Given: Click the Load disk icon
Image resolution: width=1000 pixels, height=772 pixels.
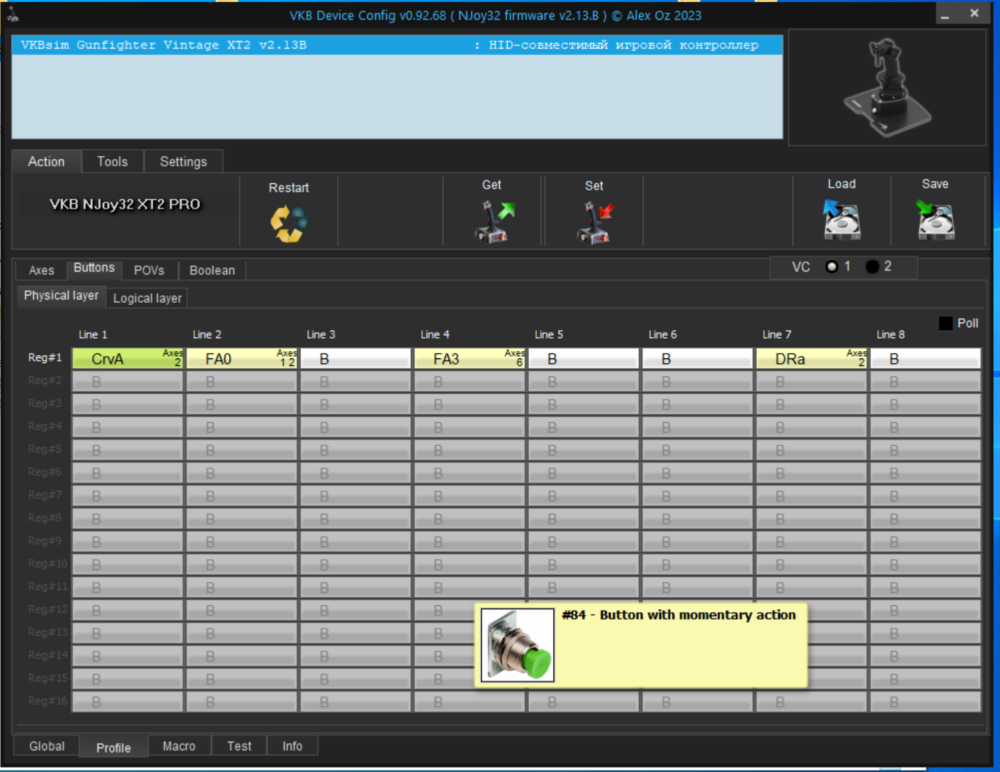Looking at the screenshot, I should point(841,219).
